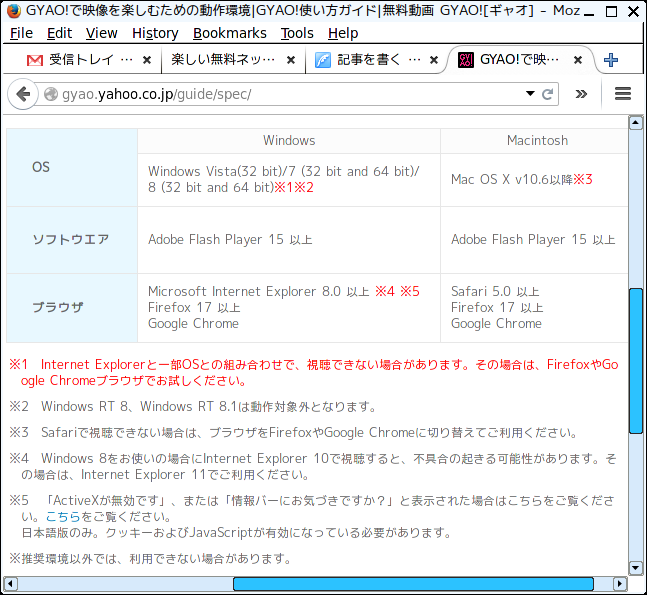Click Adobe Flash Player 15 in Windows column
The height and width of the screenshot is (595, 647).
(230, 240)
